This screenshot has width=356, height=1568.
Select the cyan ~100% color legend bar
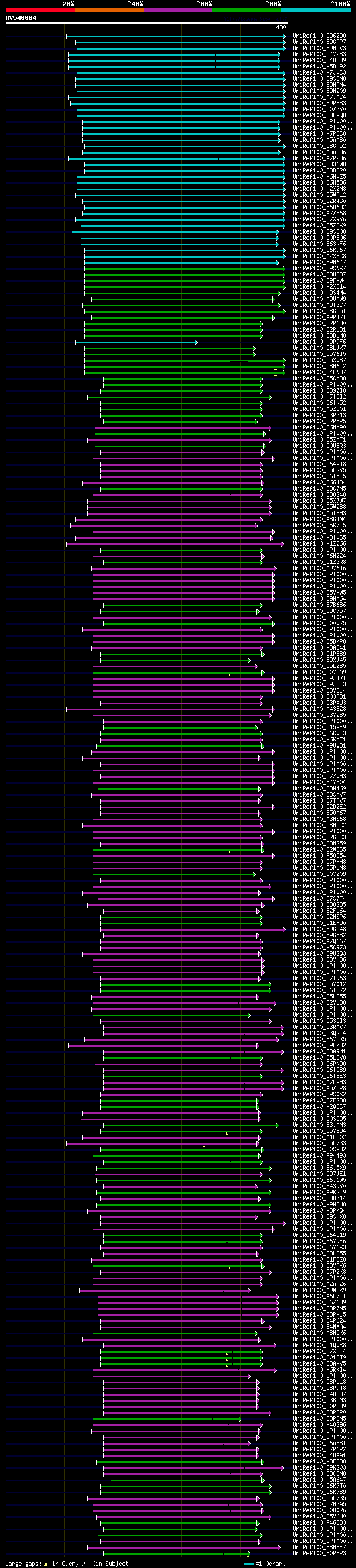[x=317, y=10]
